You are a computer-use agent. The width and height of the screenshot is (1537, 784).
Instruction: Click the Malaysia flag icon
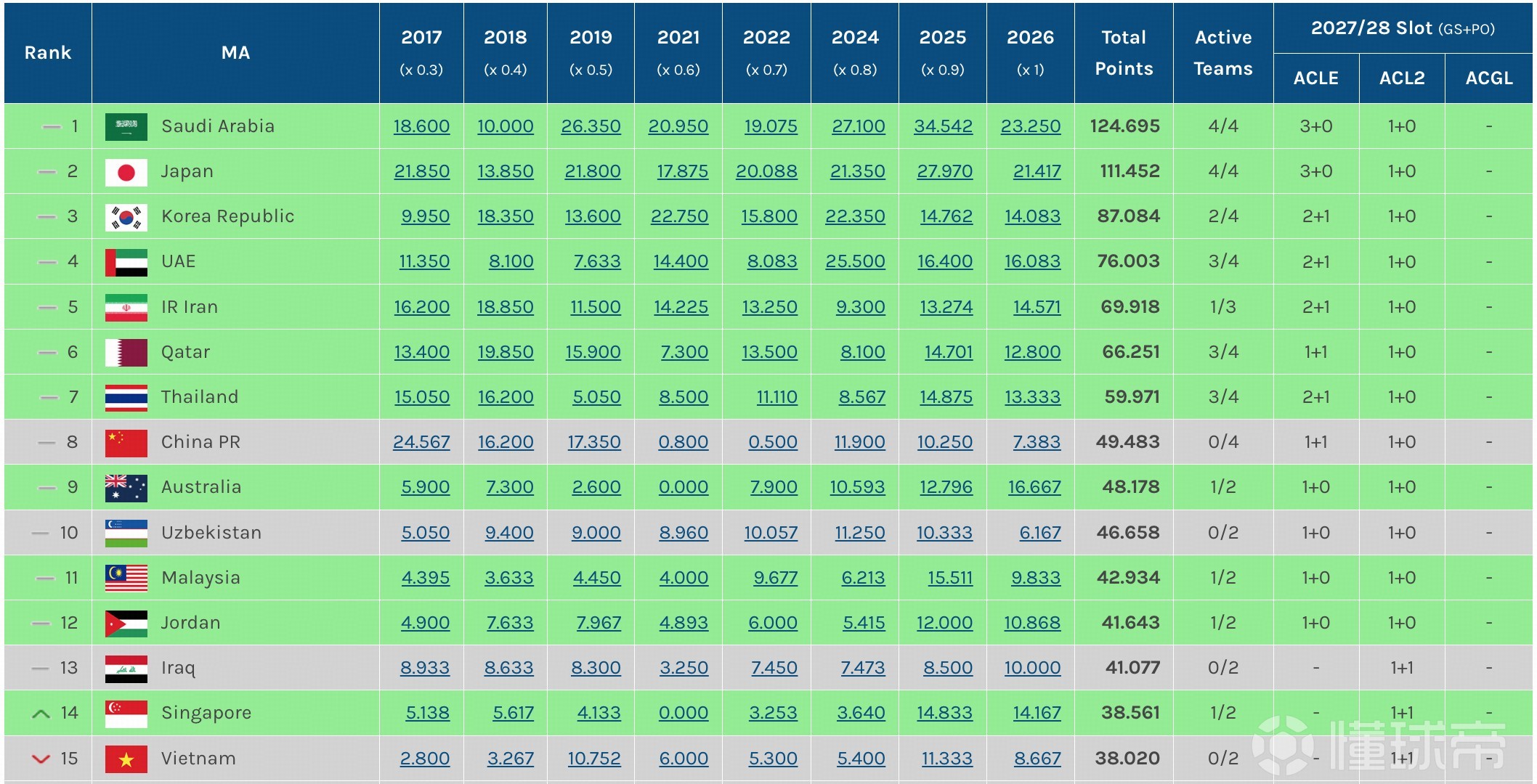point(126,578)
